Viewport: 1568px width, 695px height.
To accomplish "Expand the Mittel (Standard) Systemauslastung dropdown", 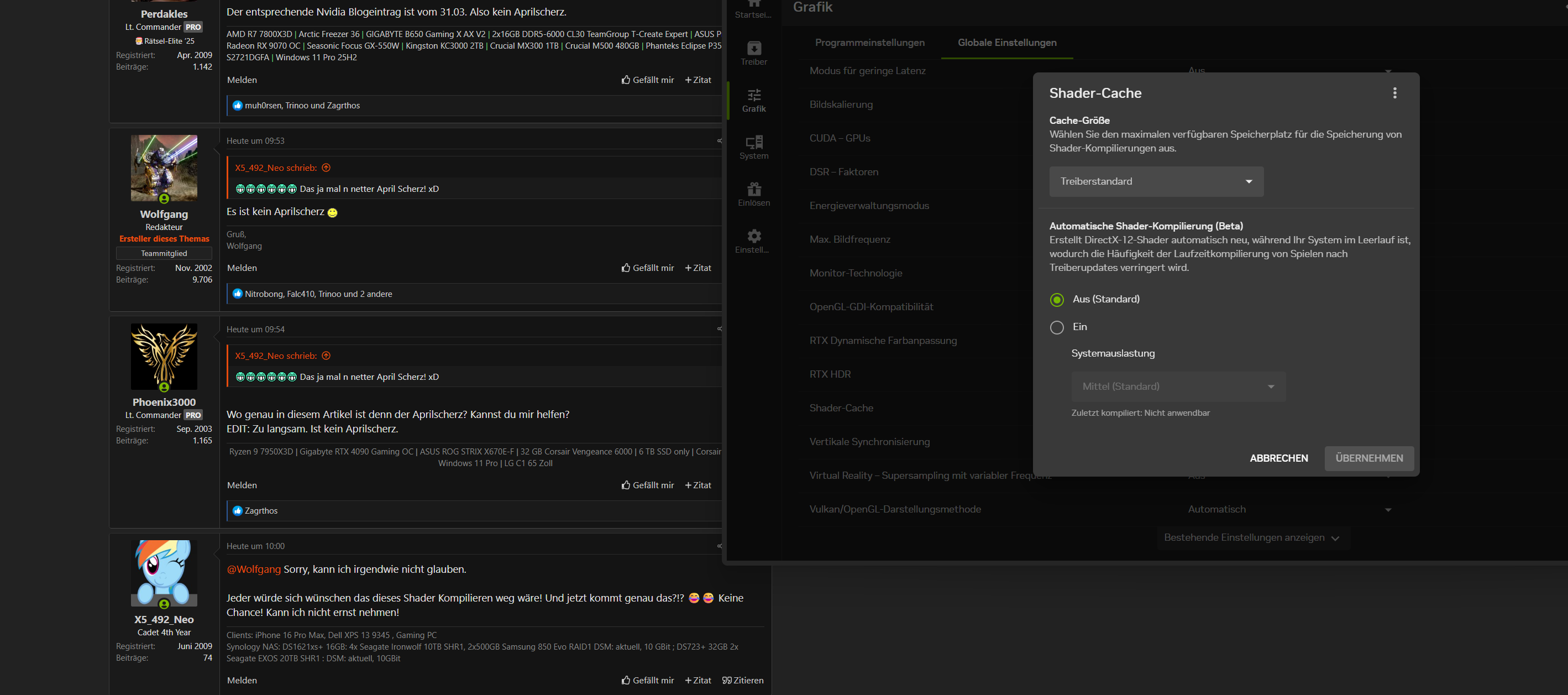I will (1178, 386).
